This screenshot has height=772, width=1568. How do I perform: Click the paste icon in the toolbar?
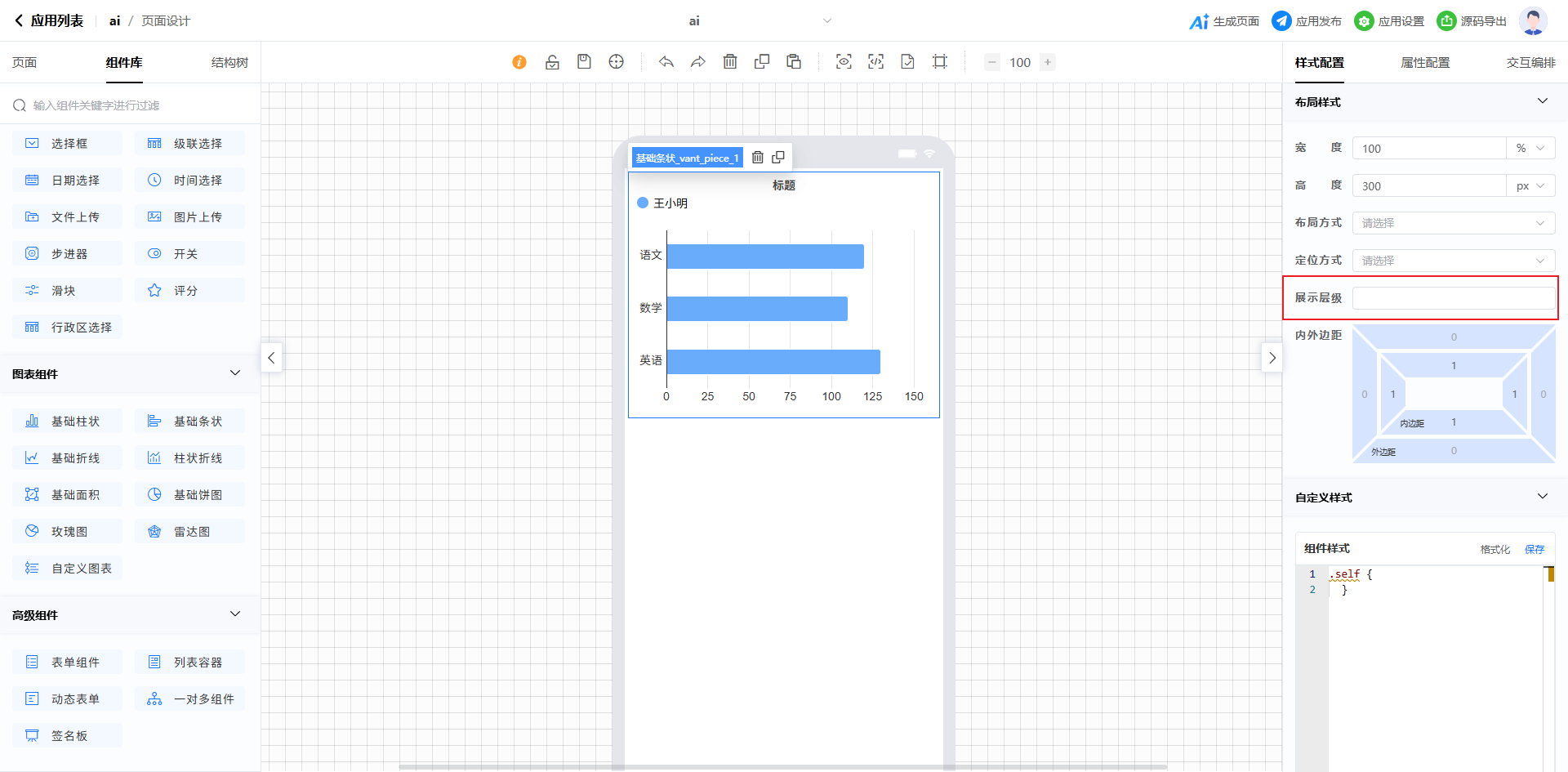(x=794, y=62)
